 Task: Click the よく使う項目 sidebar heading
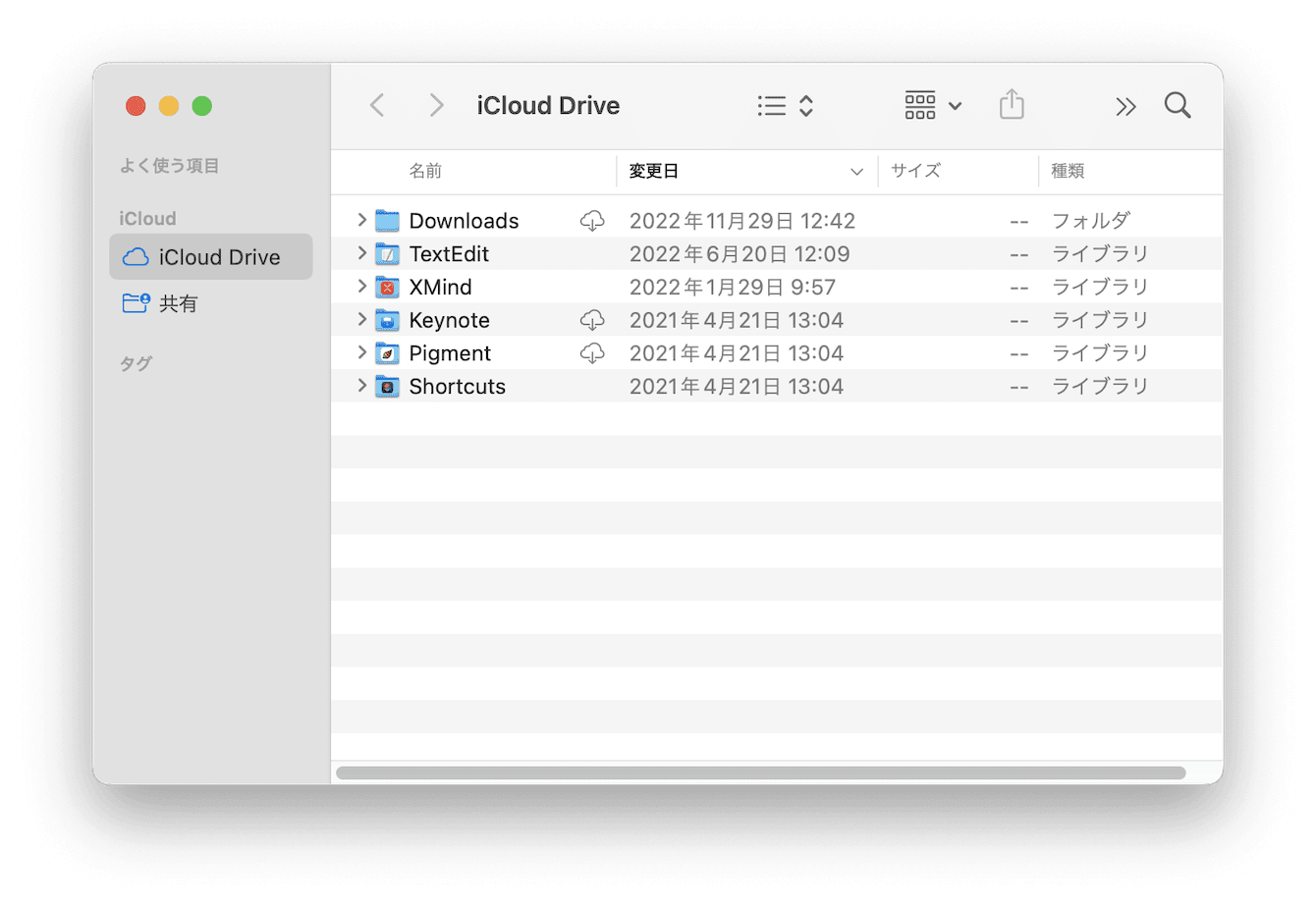click(x=169, y=166)
